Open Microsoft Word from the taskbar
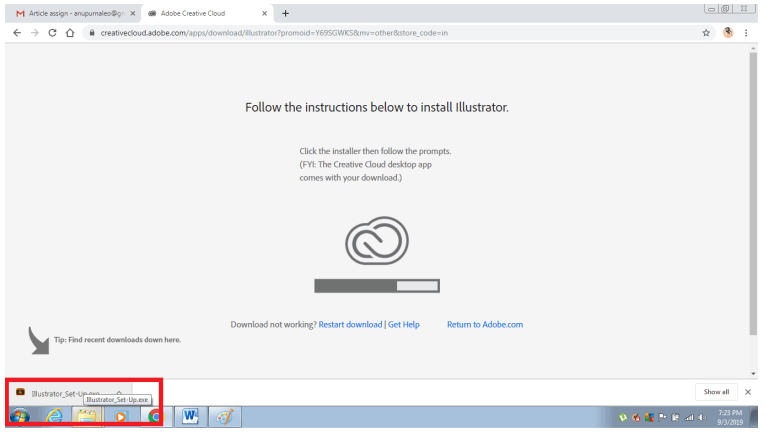This screenshot has height=435, width=766. pos(190,417)
